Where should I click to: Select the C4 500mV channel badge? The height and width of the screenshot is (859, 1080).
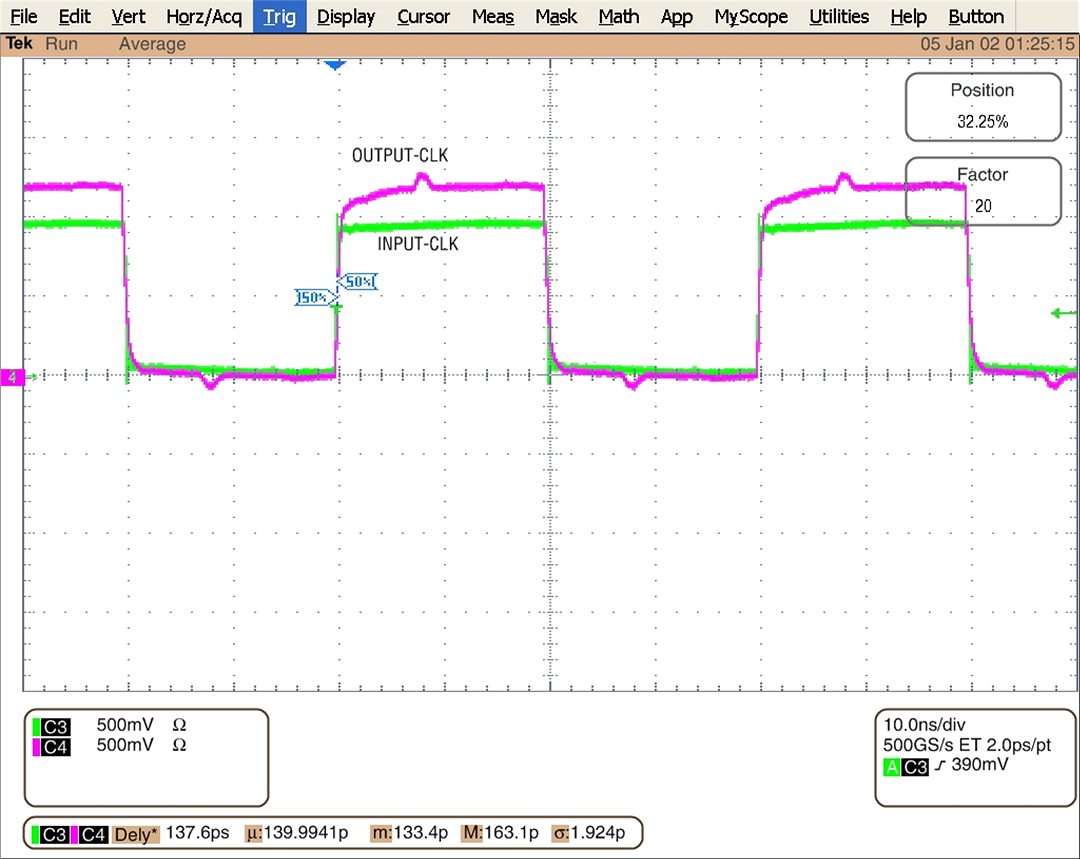pos(52,745)
